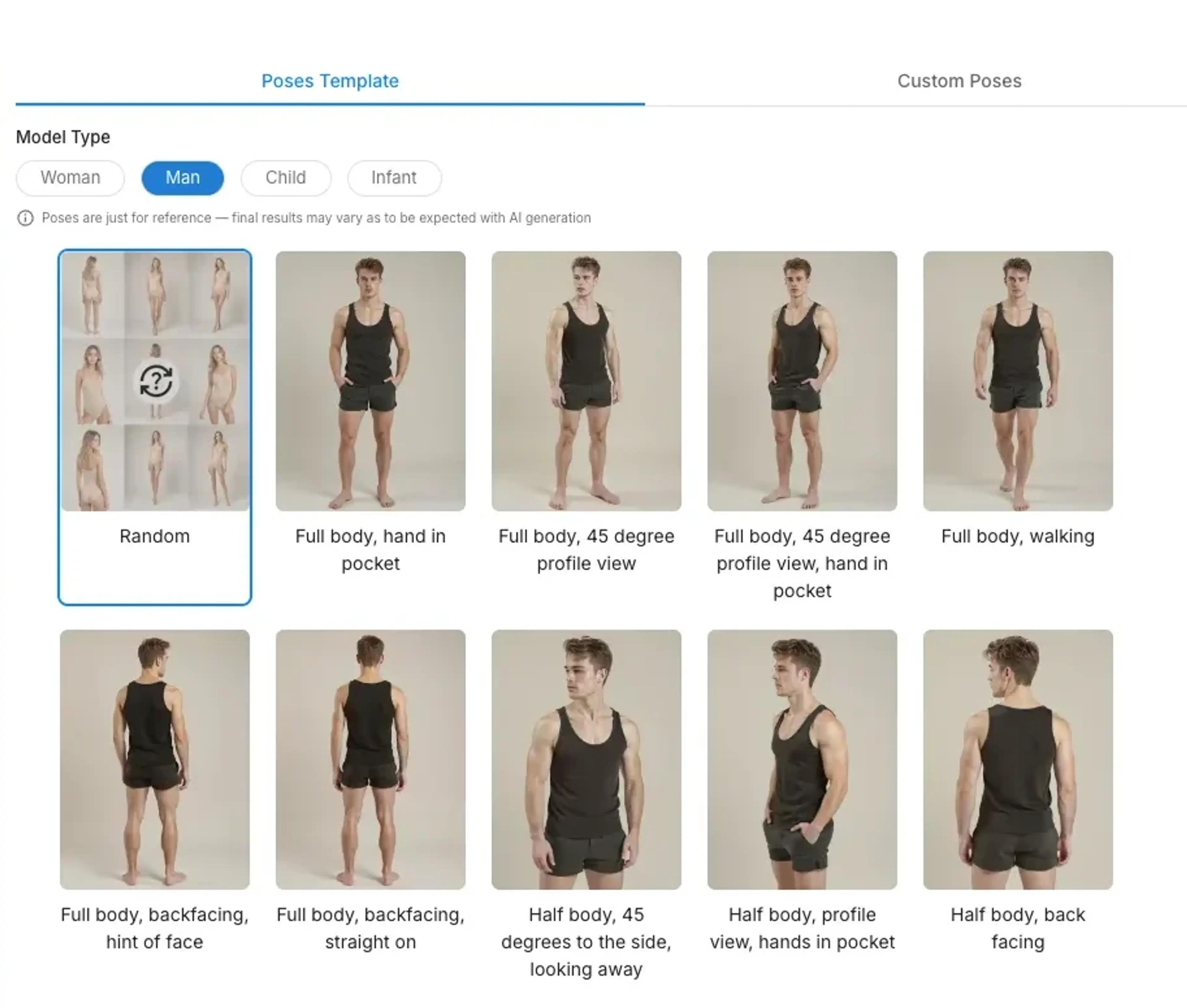Click the Half body, back facing caption
This screenshot has height=1008, width=1187.
point(1017,928)
